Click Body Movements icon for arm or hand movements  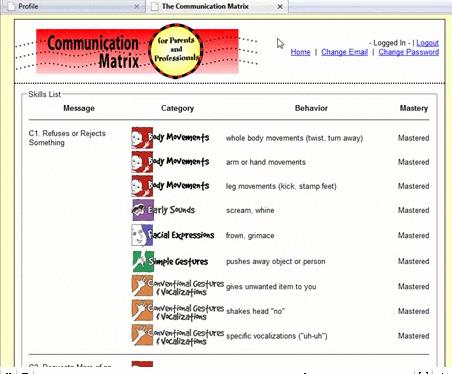click(x=142, y=162)
